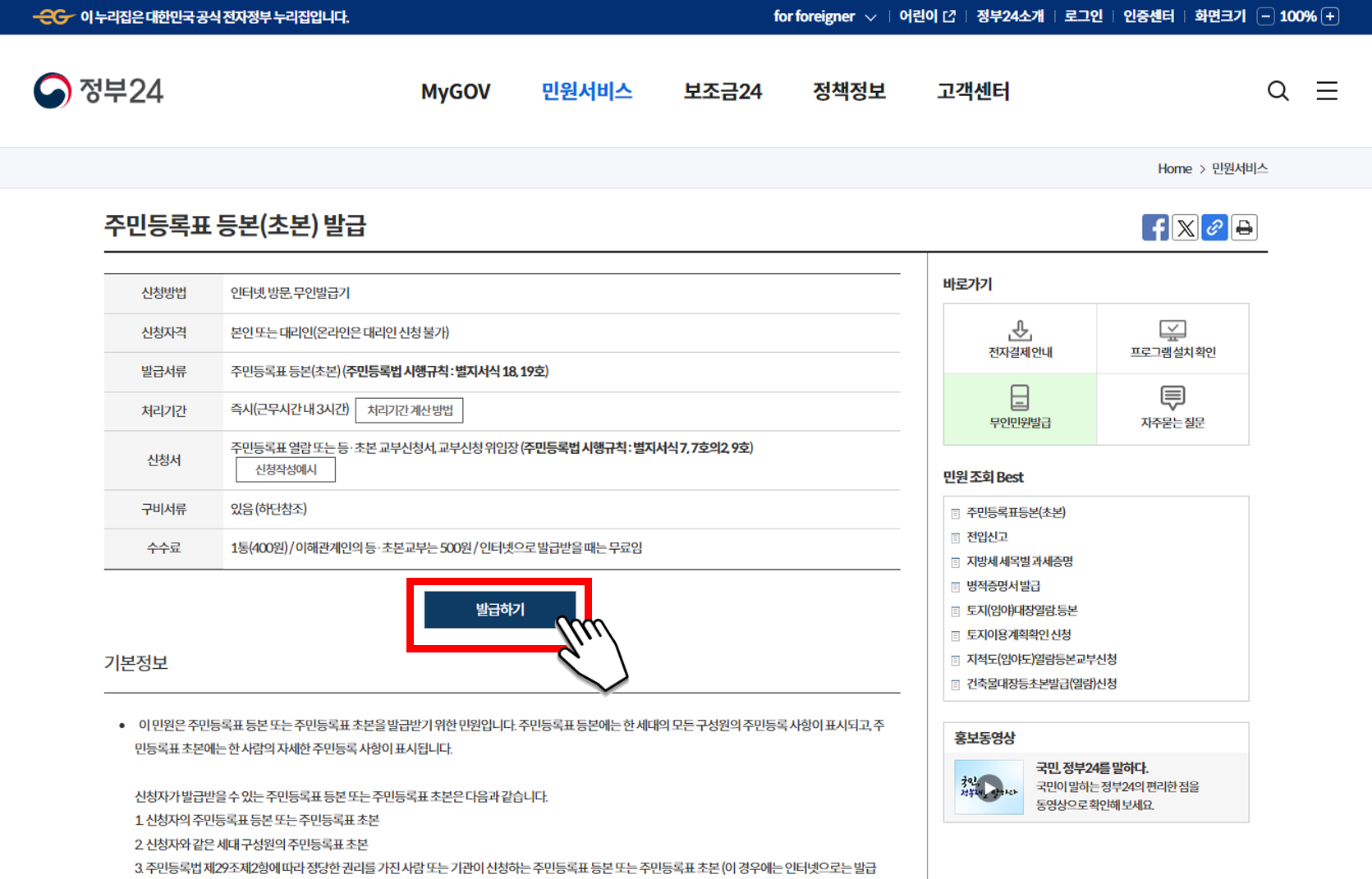This screenshot has height=879, width=1372.
Task: Open 처리기간 계산방법
Action: coord(409,410)
